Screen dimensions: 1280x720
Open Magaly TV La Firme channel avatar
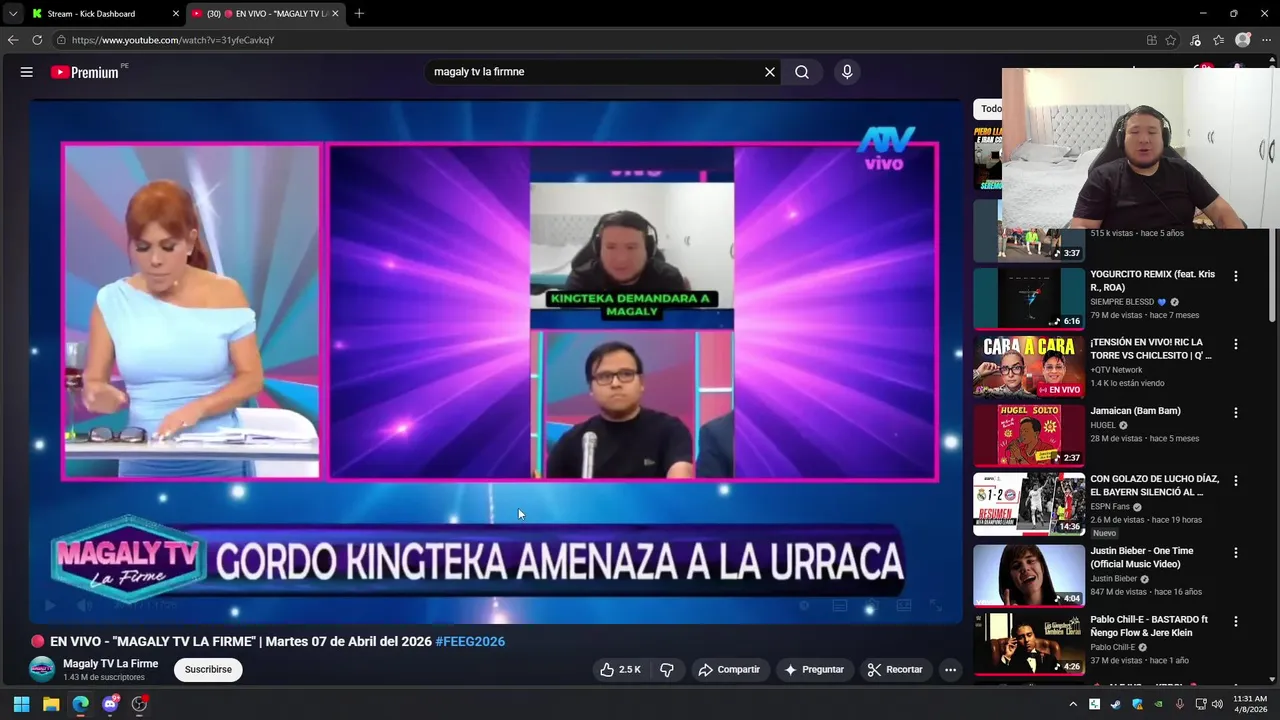(x=42, y=669)
